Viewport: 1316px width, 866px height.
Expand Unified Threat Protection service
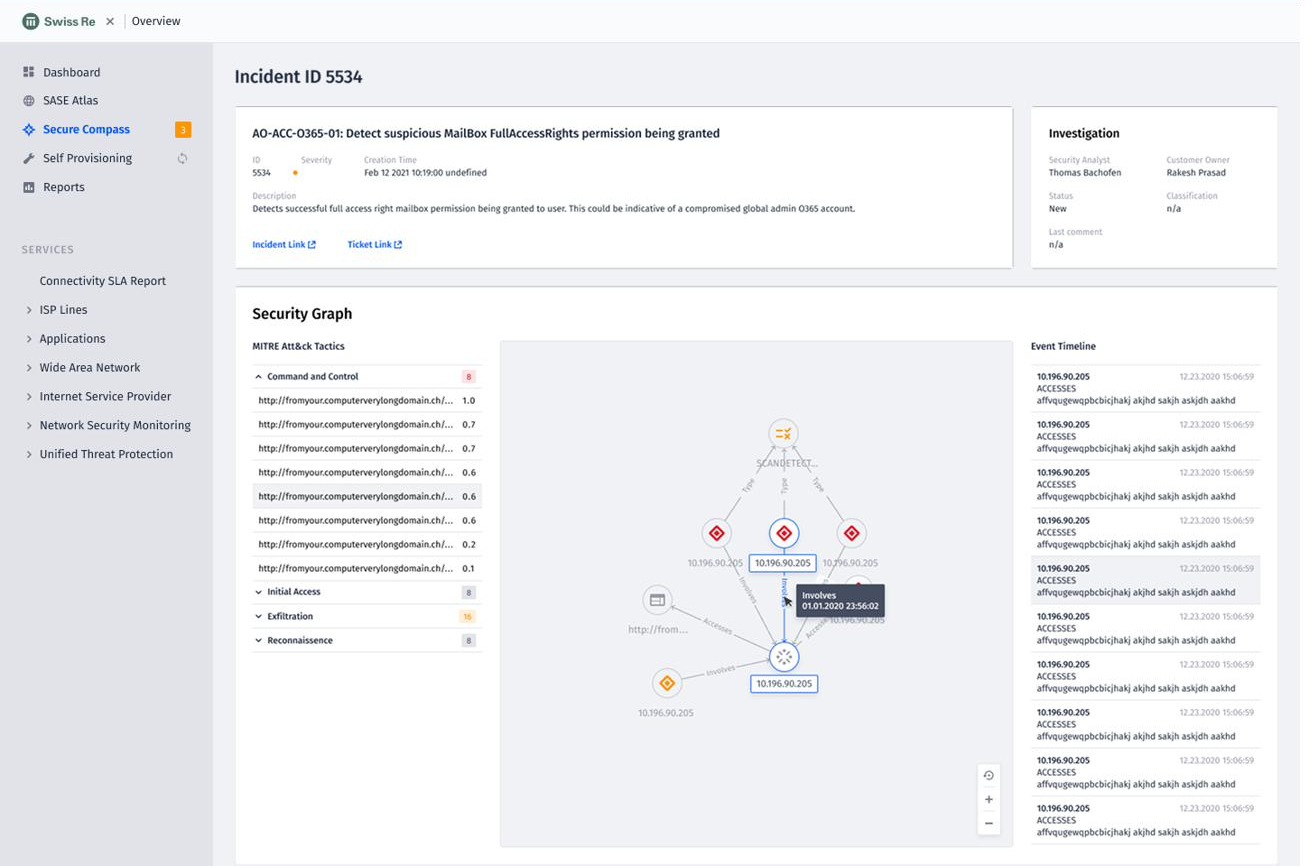106,454
